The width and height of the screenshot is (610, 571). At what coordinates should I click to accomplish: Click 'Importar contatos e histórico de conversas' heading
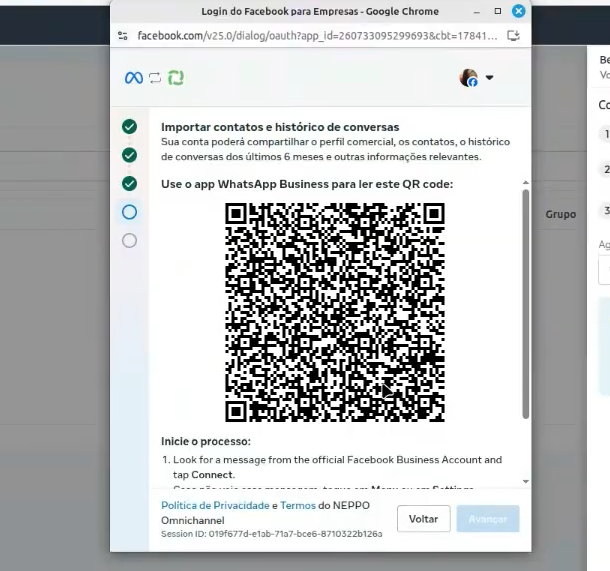tap(280, 127)
